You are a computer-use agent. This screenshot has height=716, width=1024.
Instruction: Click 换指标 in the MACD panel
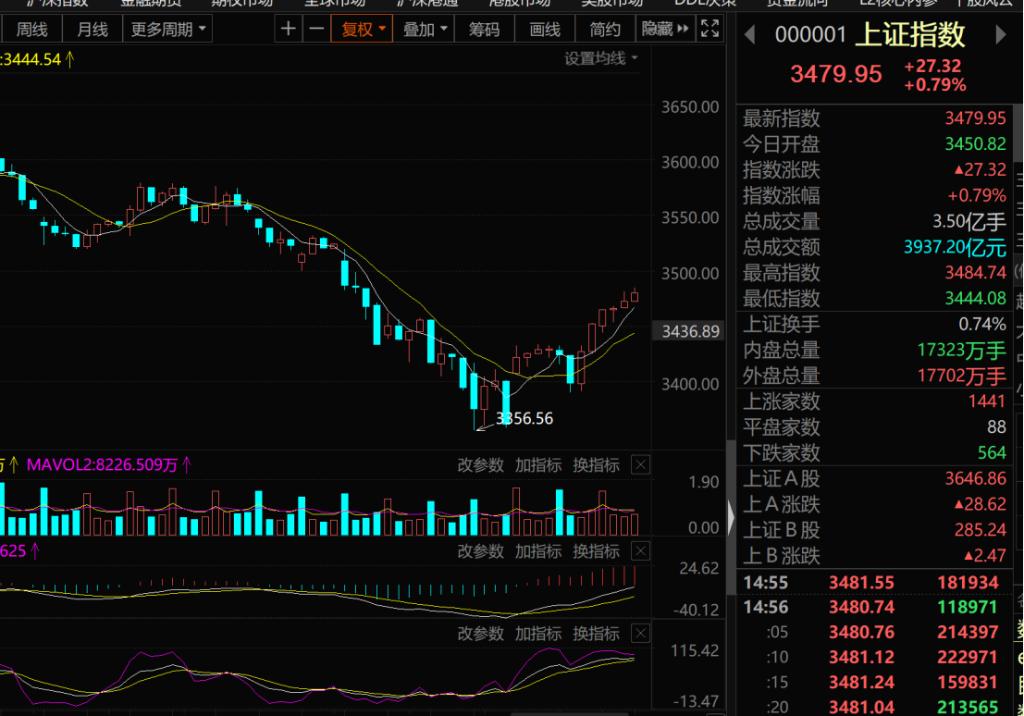click(x=596, y=551)
